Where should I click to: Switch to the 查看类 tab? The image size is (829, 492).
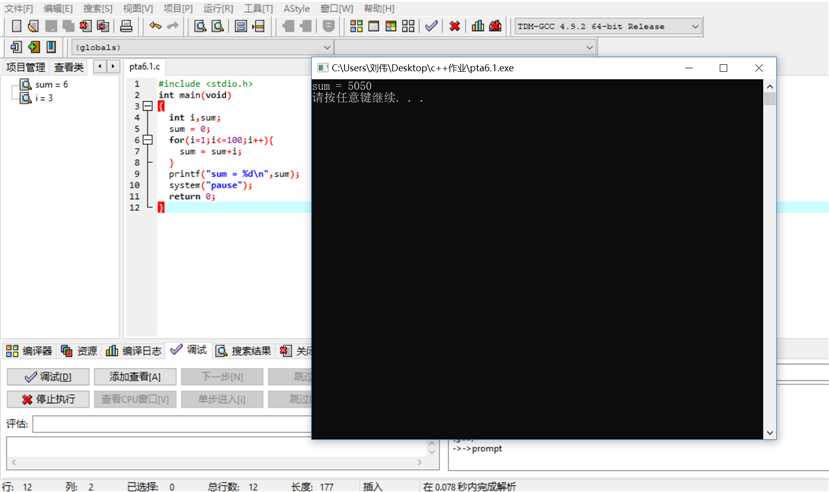(x=69, y=67)
